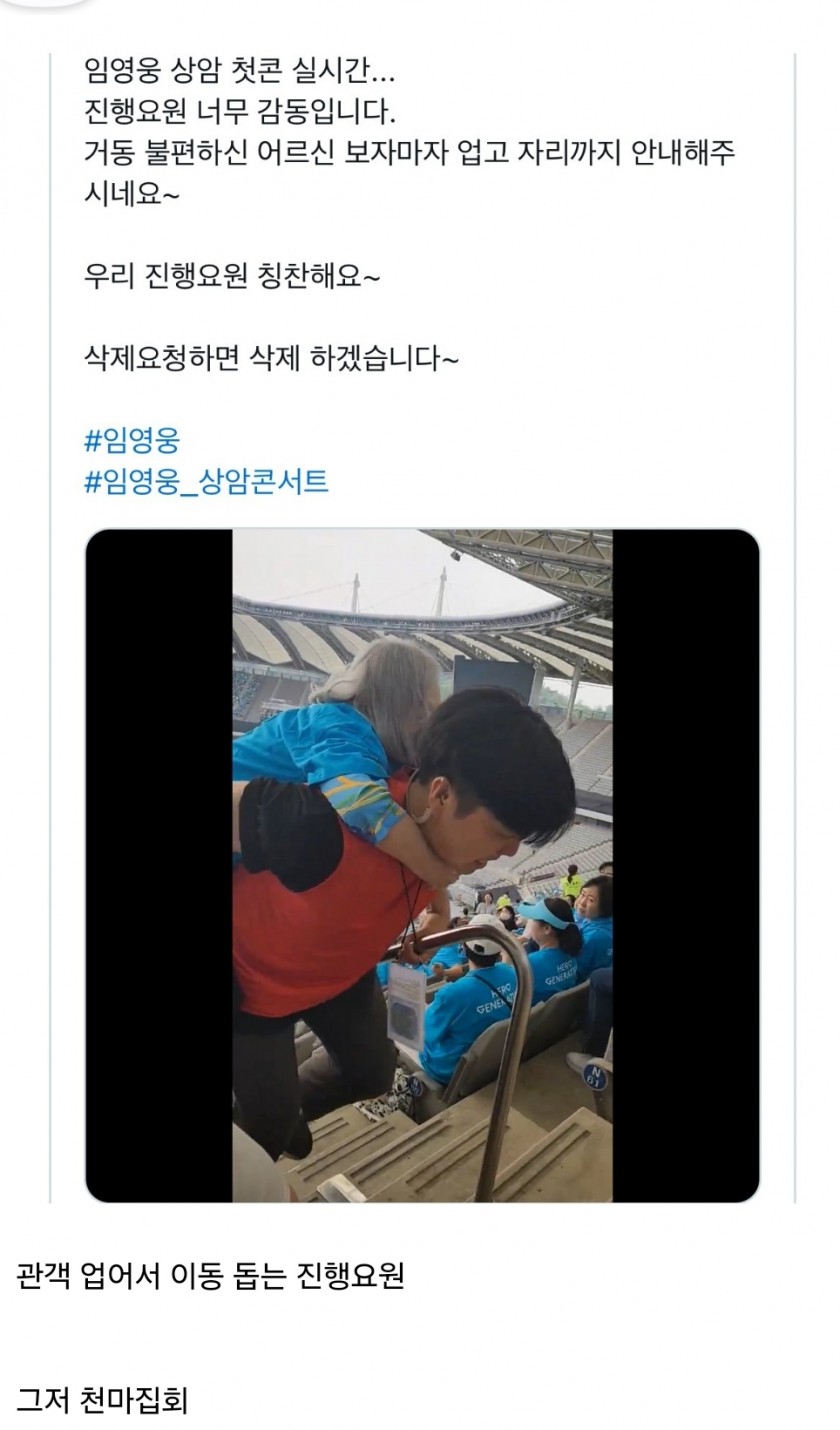Select the line '우리 진행요원 칭찬해요~'

pos(232,276)
